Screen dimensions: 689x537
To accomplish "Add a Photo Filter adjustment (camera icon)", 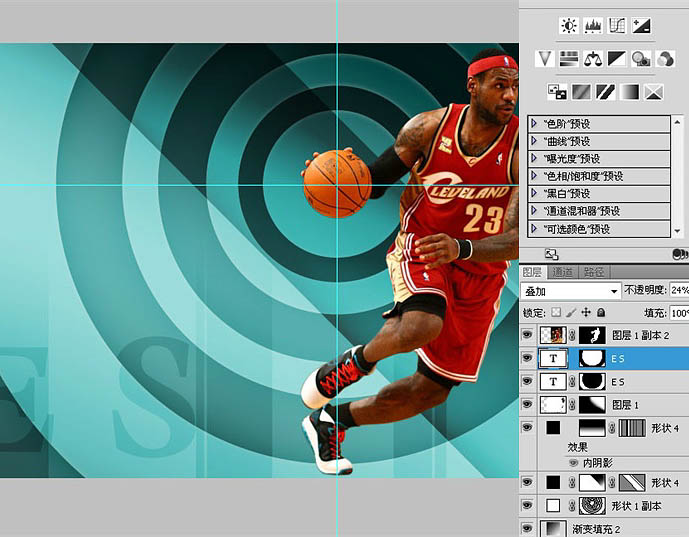I will pos(641,58).
